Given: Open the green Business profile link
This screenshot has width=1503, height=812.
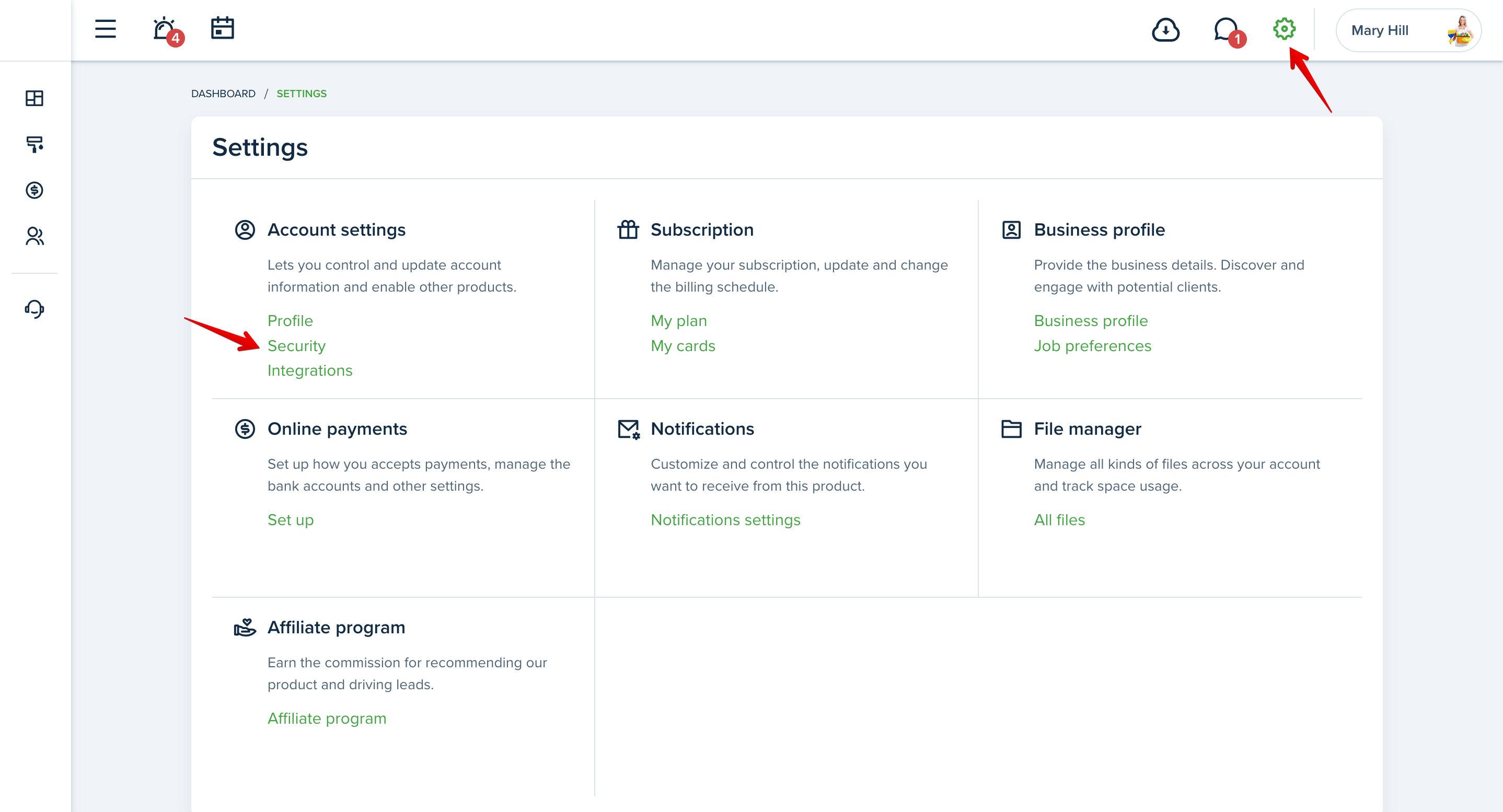Looking at the screenshot, I should 1091,321.
